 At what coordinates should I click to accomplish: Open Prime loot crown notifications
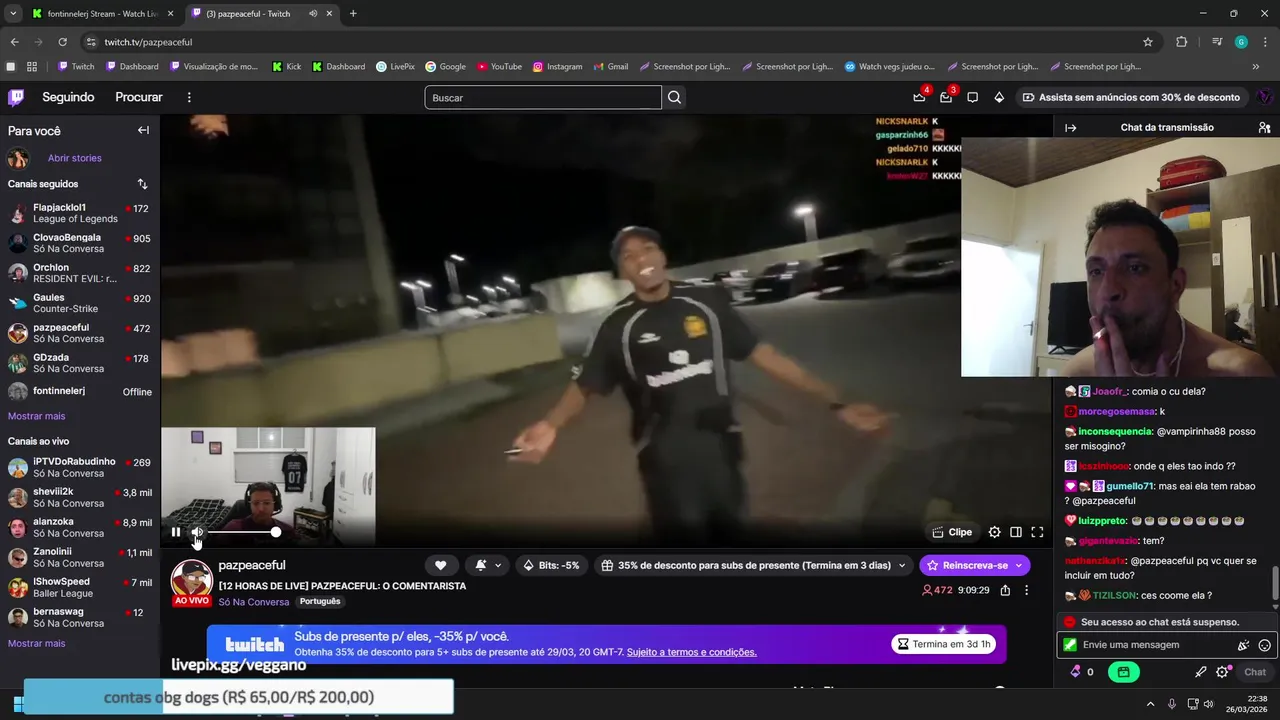pos(919,97)
